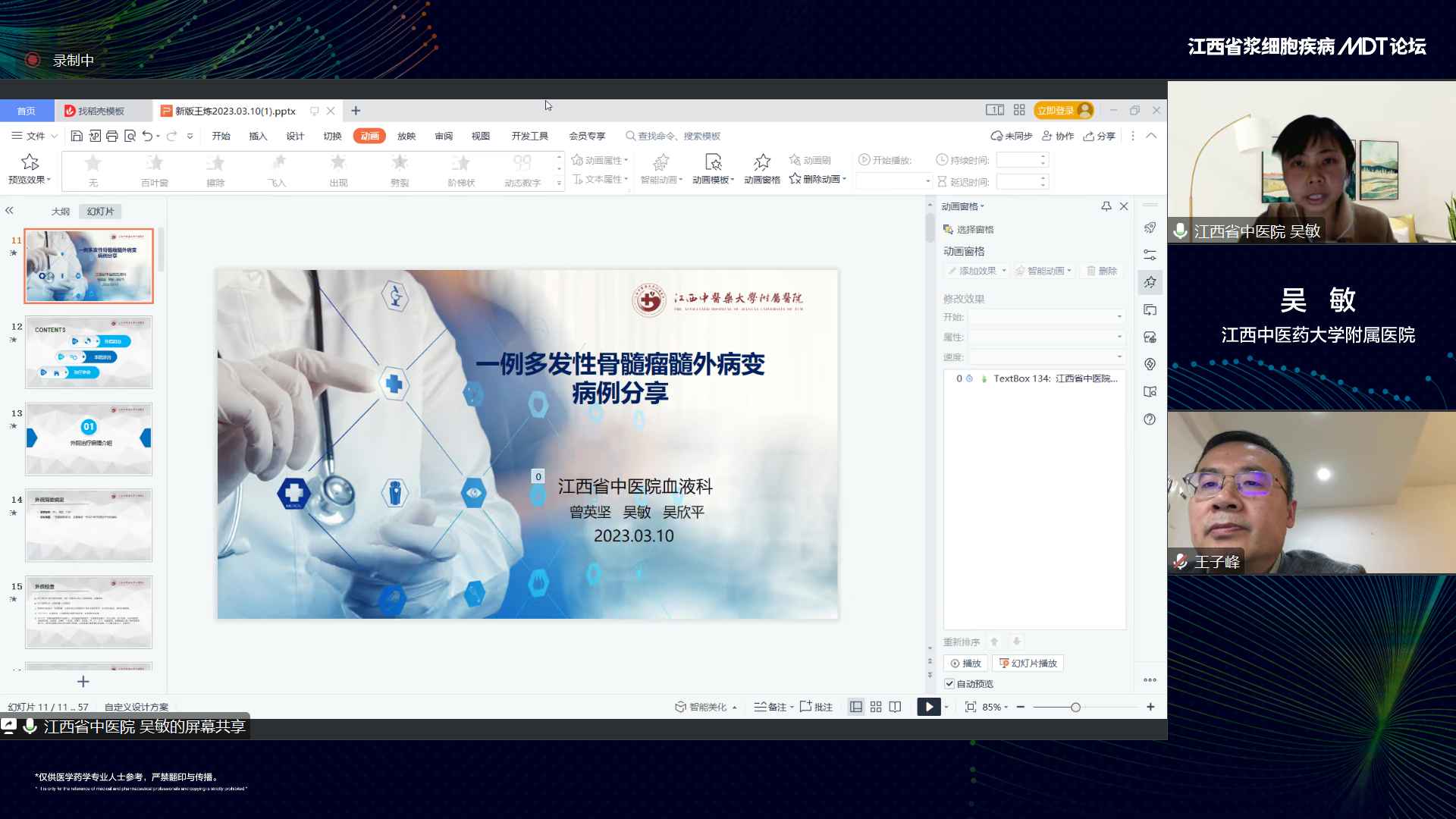
Task: Toggle the 自动预览 auto preview checkbox
Action: [949, 683]
